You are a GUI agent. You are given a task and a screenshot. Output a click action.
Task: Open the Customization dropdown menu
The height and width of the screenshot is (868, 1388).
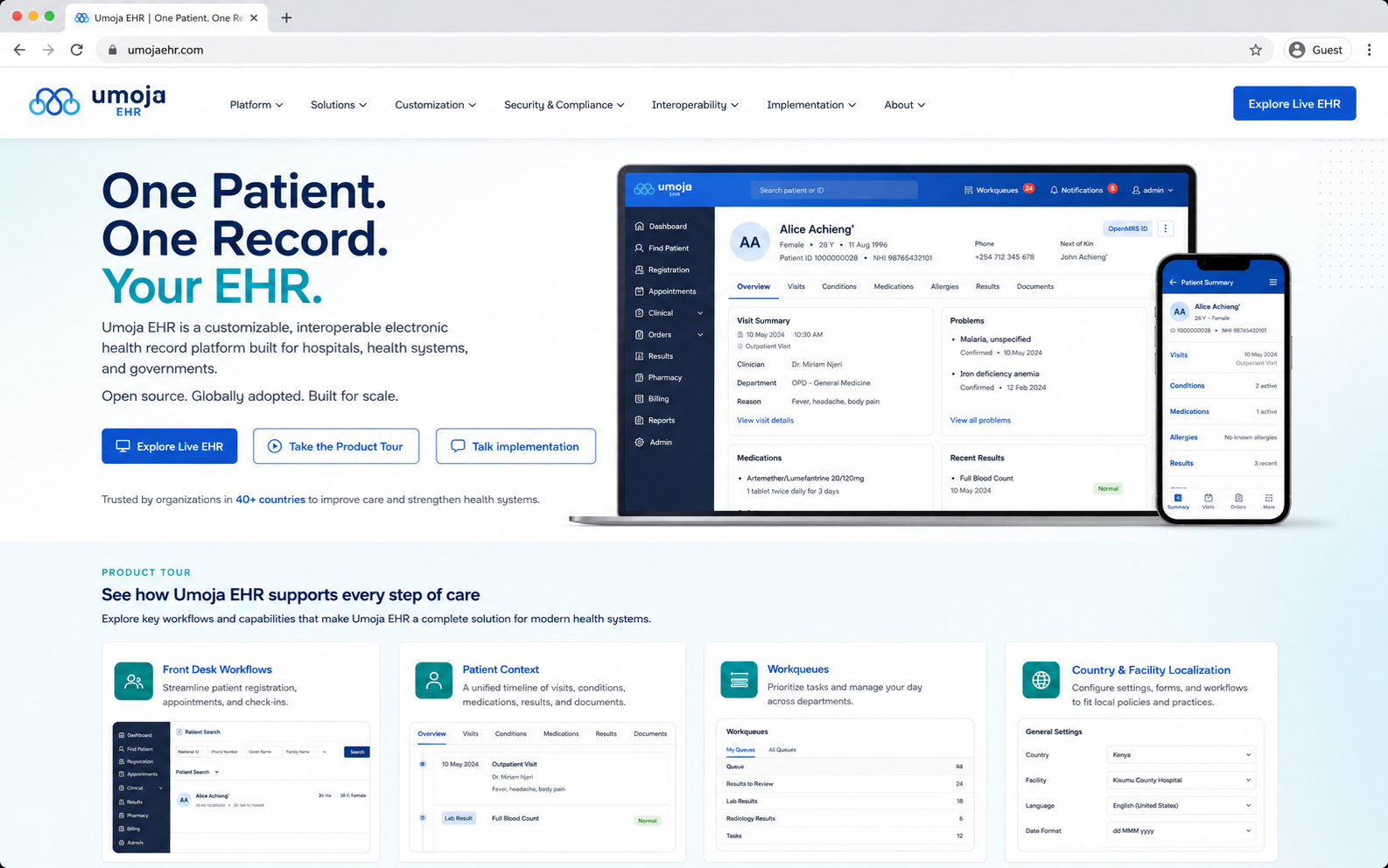(436, 105)
